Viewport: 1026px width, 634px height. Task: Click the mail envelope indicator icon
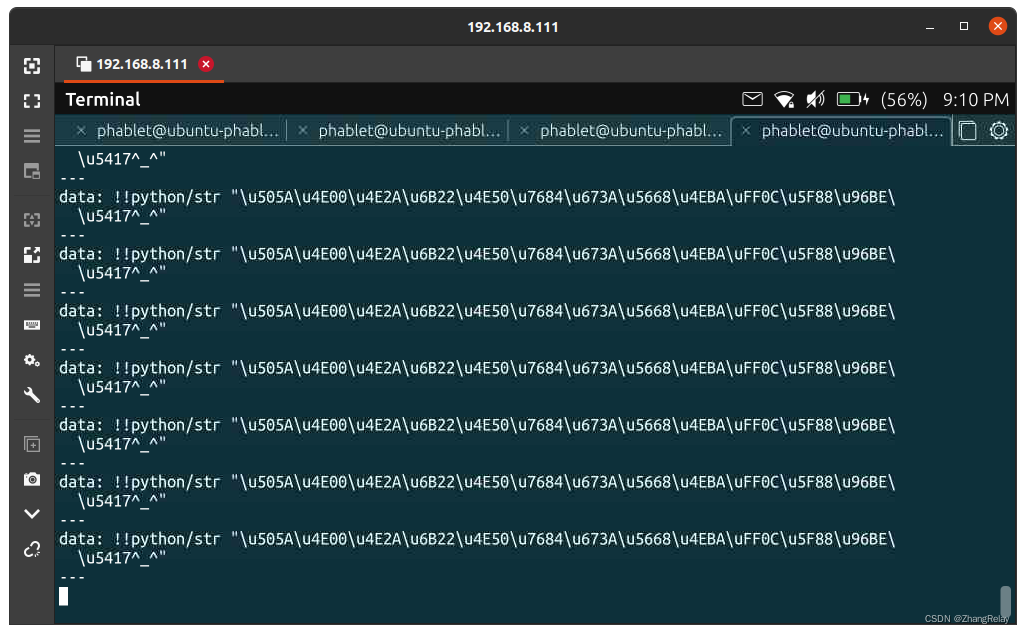coord(752,99)
